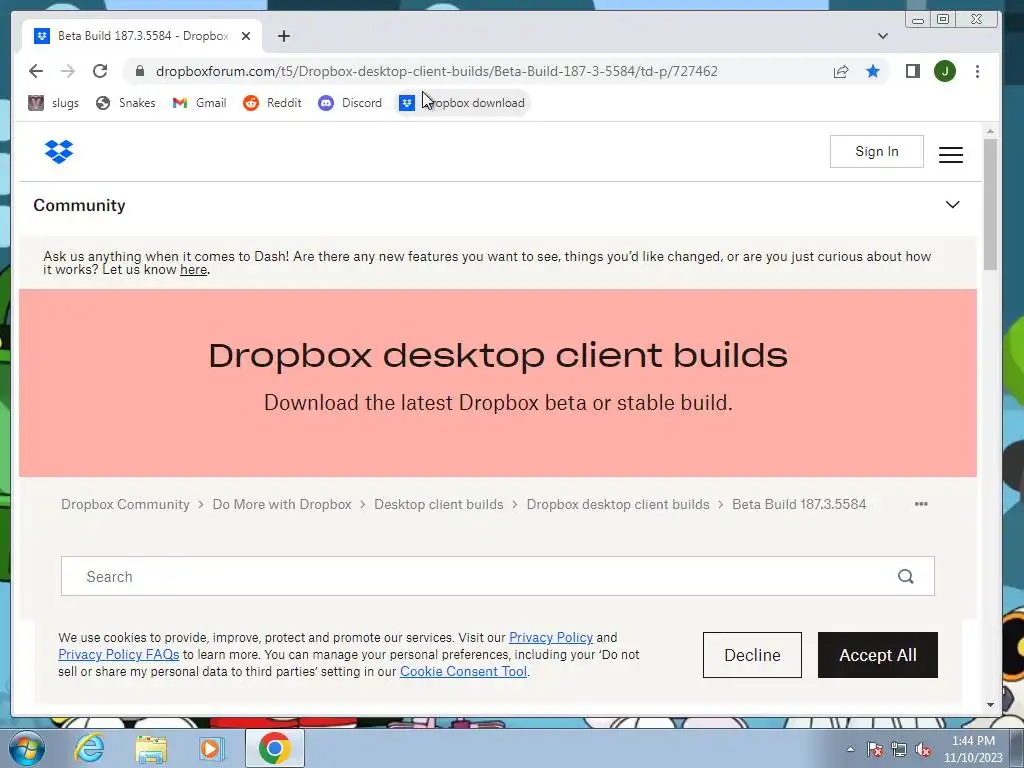Screen dimensions: 1024x768
Task: Click the Chrome icon on the taskbar
Action: coord(274,748)
